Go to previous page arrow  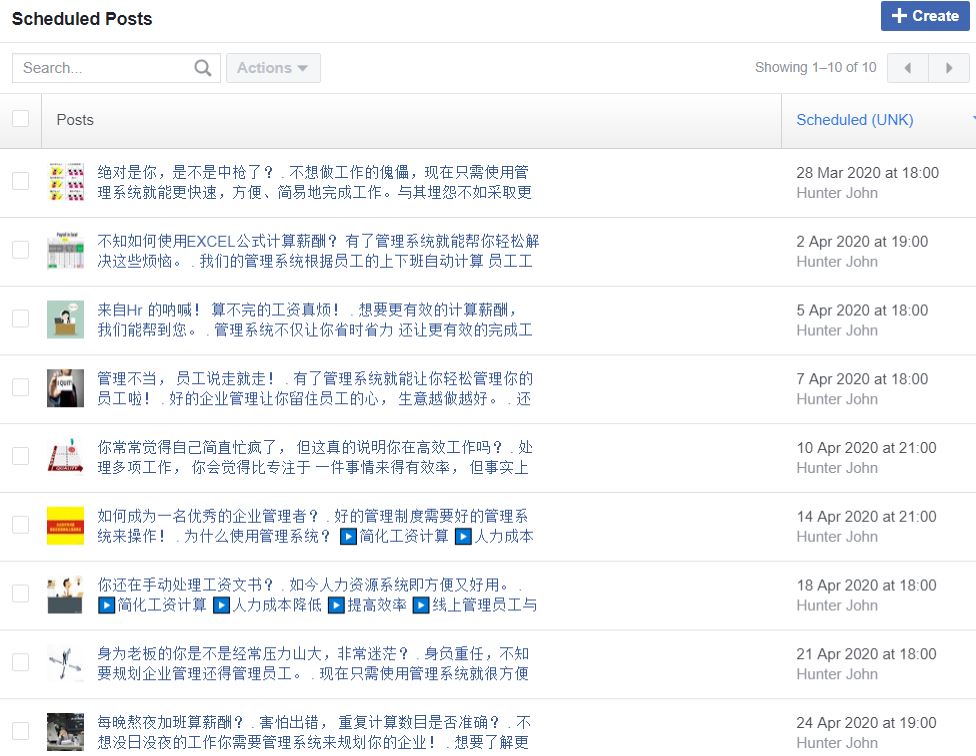point(908,68)
